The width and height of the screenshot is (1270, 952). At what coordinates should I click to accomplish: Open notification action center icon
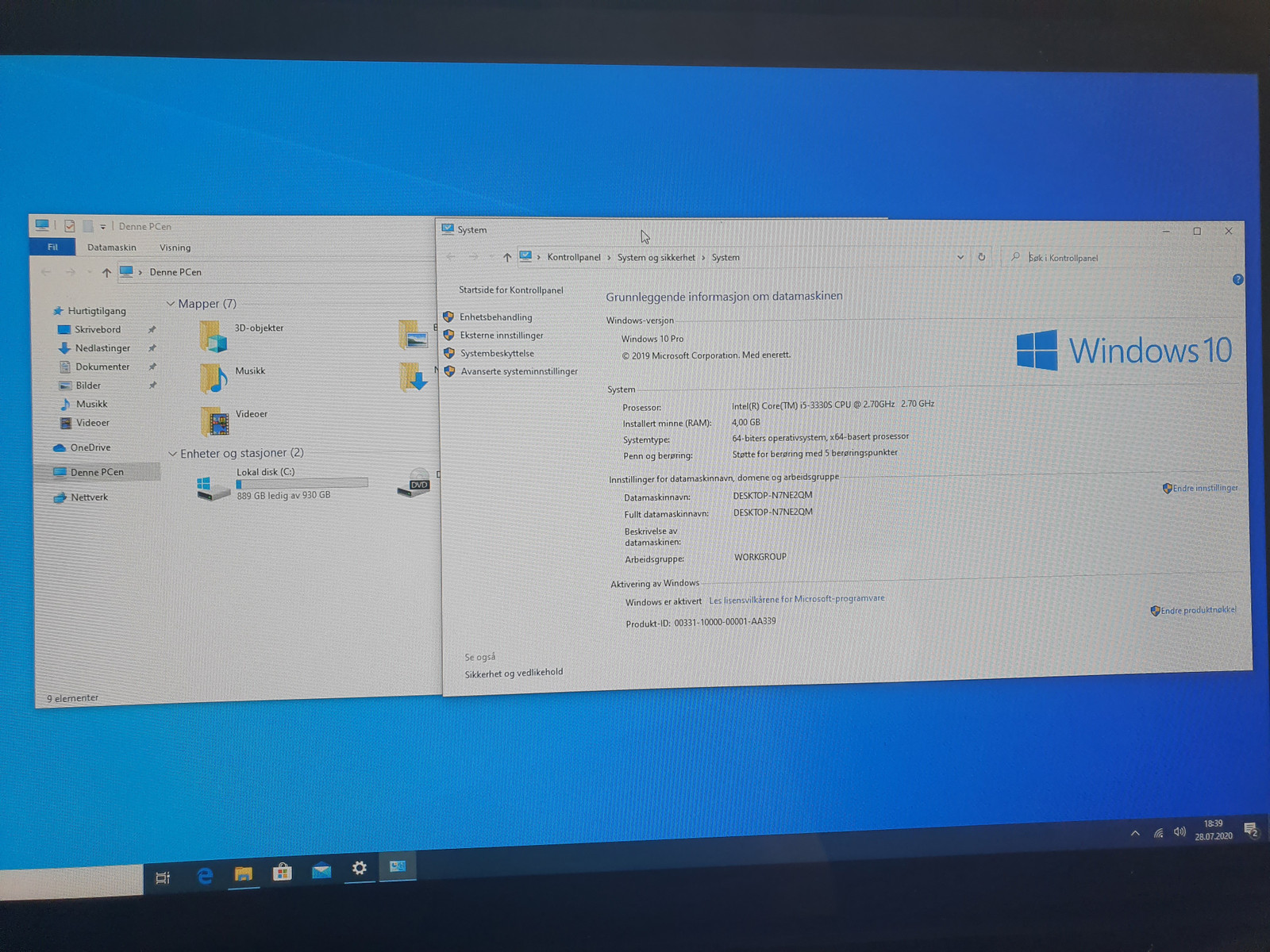pos(1251,830)
